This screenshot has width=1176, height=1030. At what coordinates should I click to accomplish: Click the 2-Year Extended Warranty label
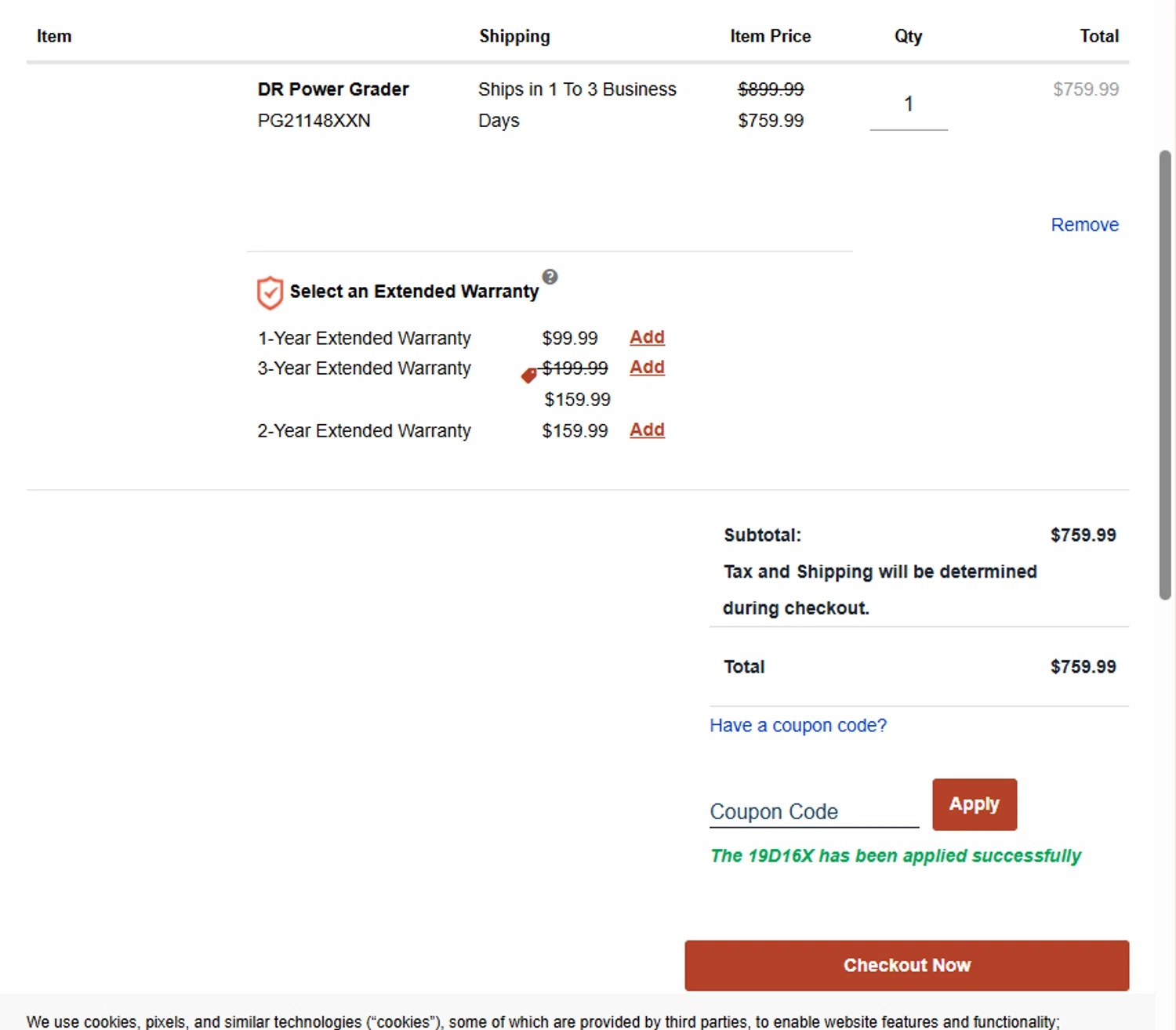(x=364, y=431)
